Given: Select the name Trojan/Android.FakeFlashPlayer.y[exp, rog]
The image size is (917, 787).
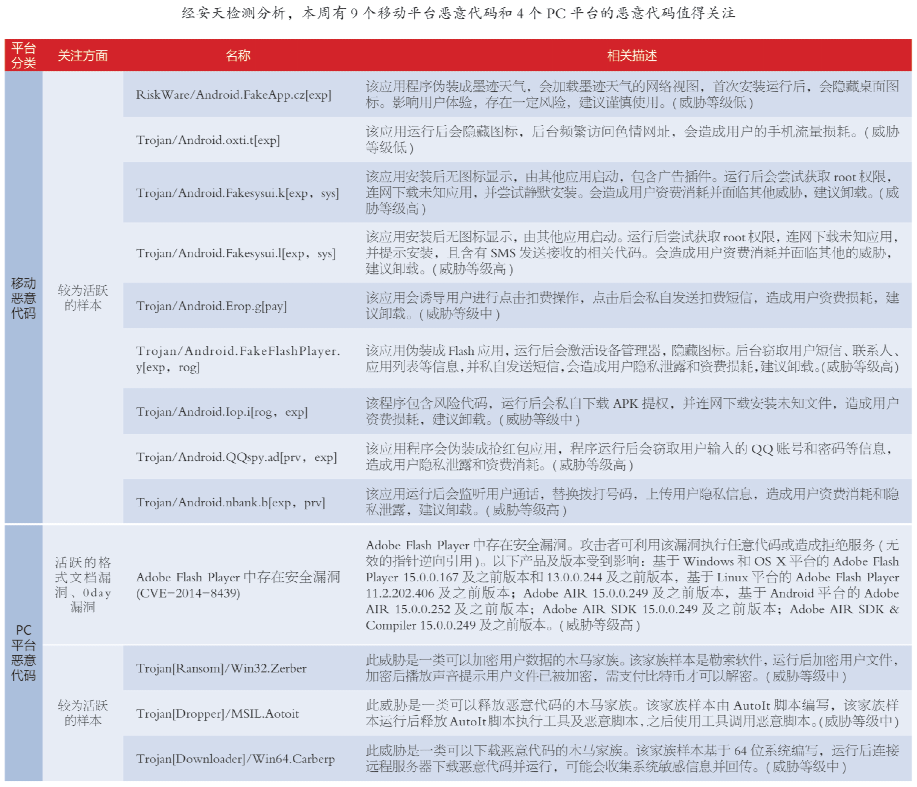Looking at the screenshot, I should (238, 358).
